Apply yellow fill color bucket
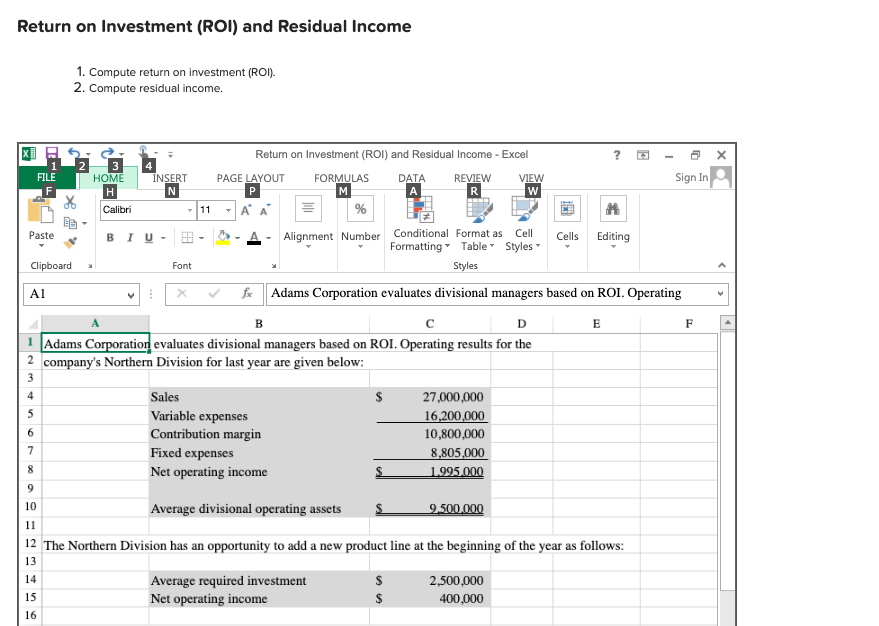The width and height of the screenshot is (879, 626). point(223,238)
